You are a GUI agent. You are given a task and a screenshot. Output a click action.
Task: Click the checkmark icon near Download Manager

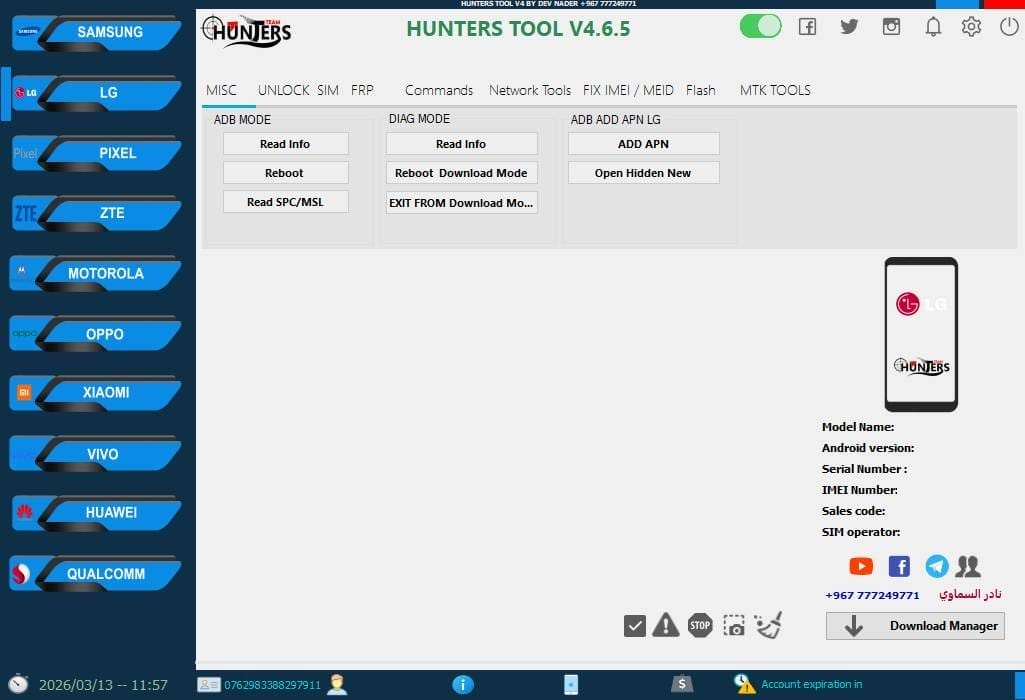[634, 625]
